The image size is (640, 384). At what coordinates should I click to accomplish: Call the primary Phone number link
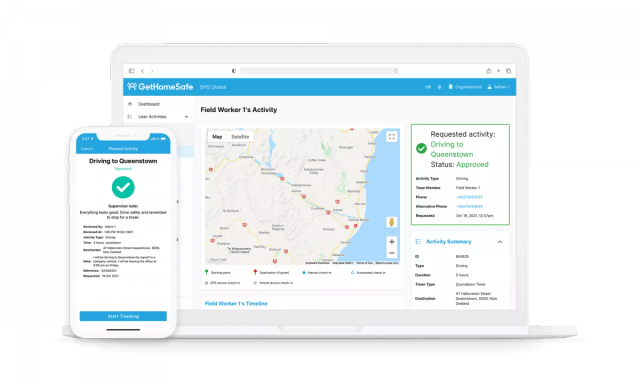469,197
